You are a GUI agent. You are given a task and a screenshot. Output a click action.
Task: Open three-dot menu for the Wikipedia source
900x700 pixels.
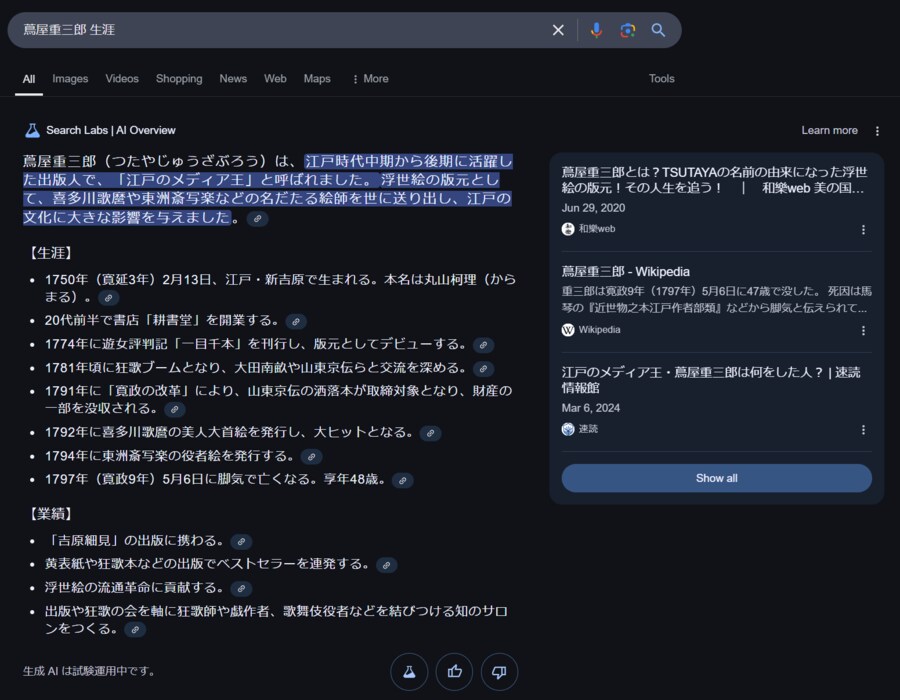pos(863,330)
